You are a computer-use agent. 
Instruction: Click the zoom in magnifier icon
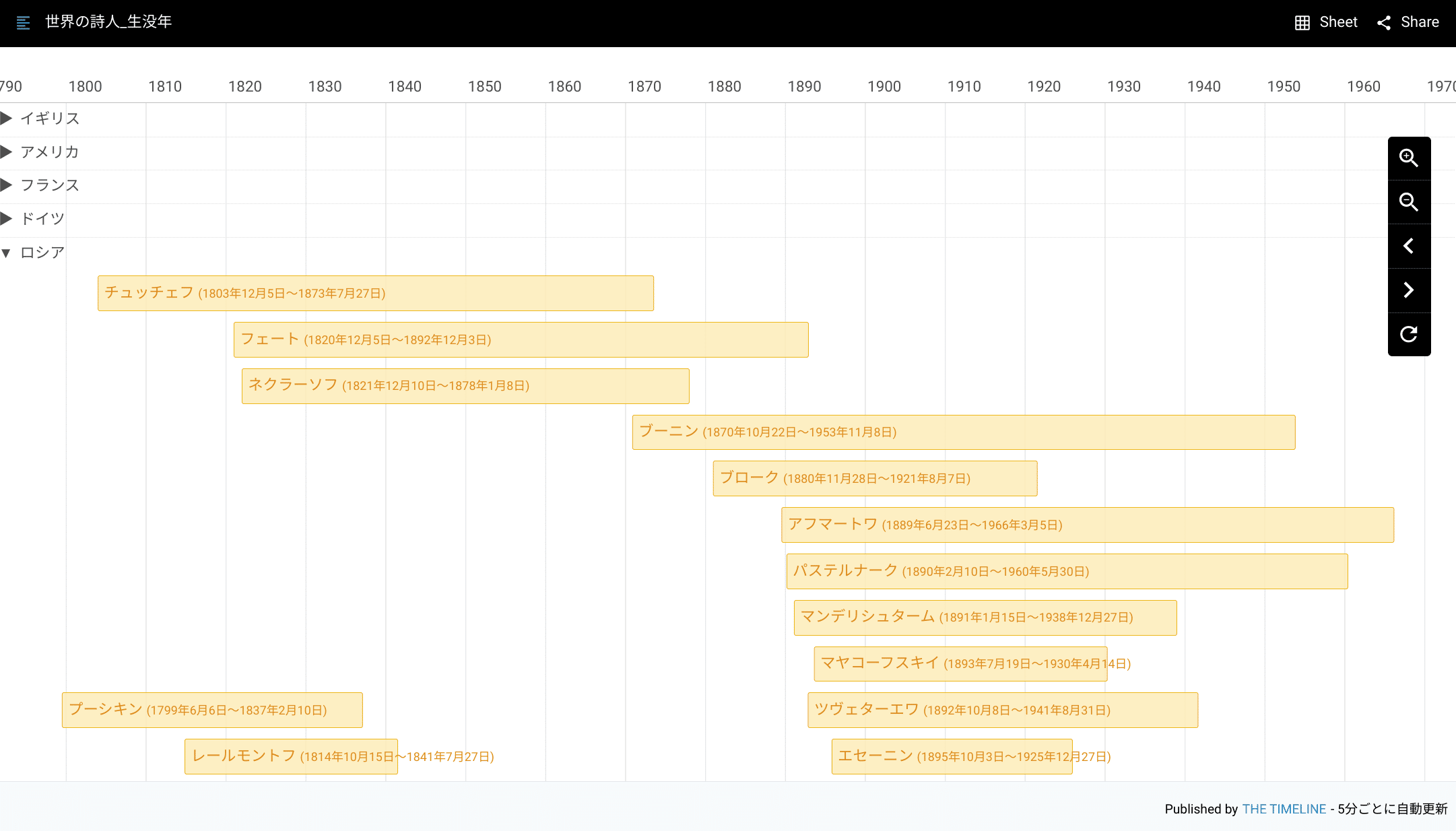tap(1409, 158)
